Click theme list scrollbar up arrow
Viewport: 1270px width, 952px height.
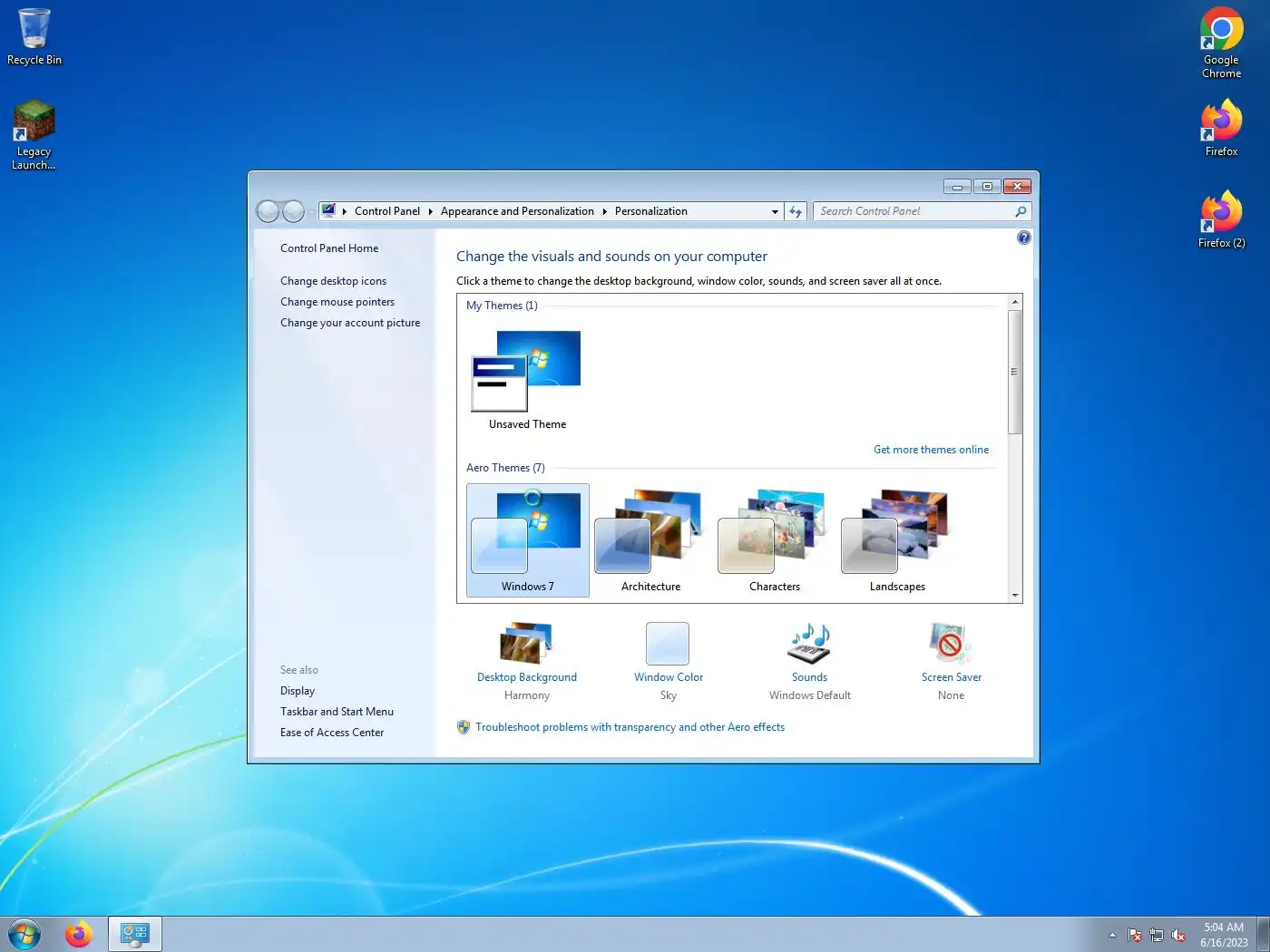tap(1015, 301)
